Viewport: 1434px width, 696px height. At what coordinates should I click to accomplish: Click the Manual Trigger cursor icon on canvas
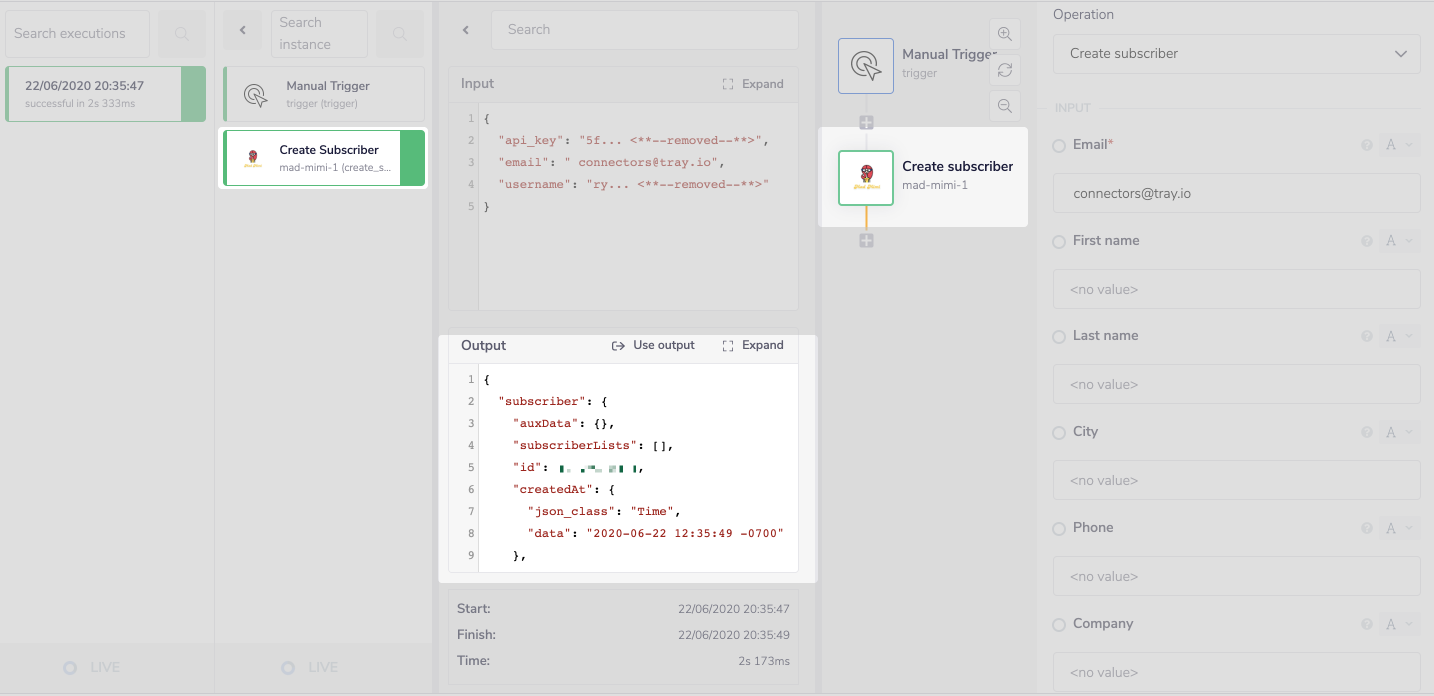tap(865, 66)
